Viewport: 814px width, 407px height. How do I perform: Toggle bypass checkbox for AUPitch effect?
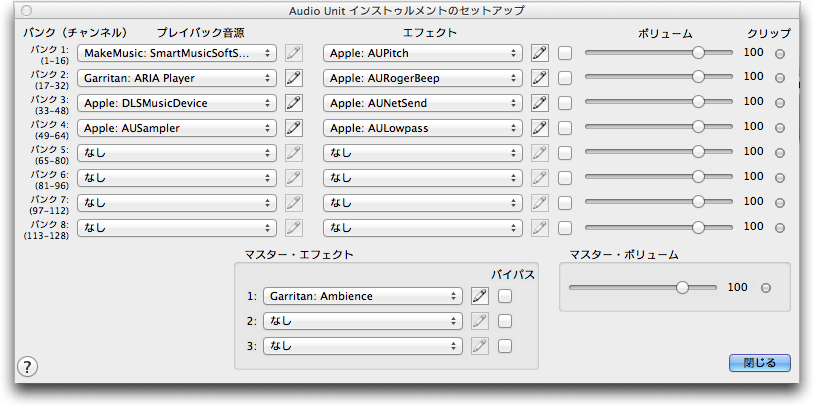565,53
